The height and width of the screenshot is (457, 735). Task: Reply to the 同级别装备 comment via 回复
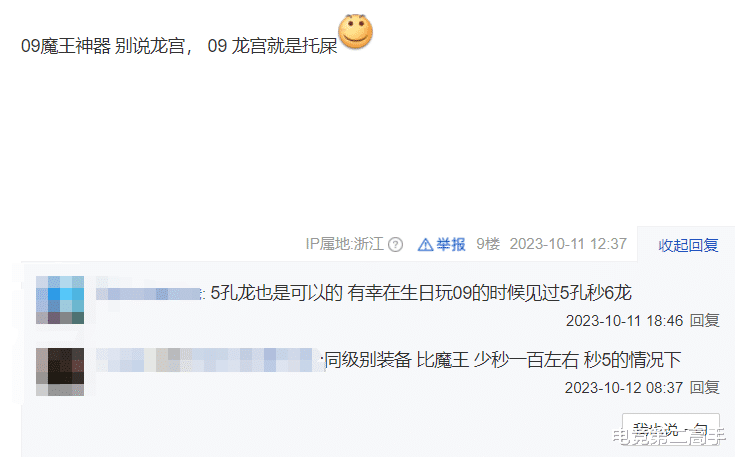(705, 388)
